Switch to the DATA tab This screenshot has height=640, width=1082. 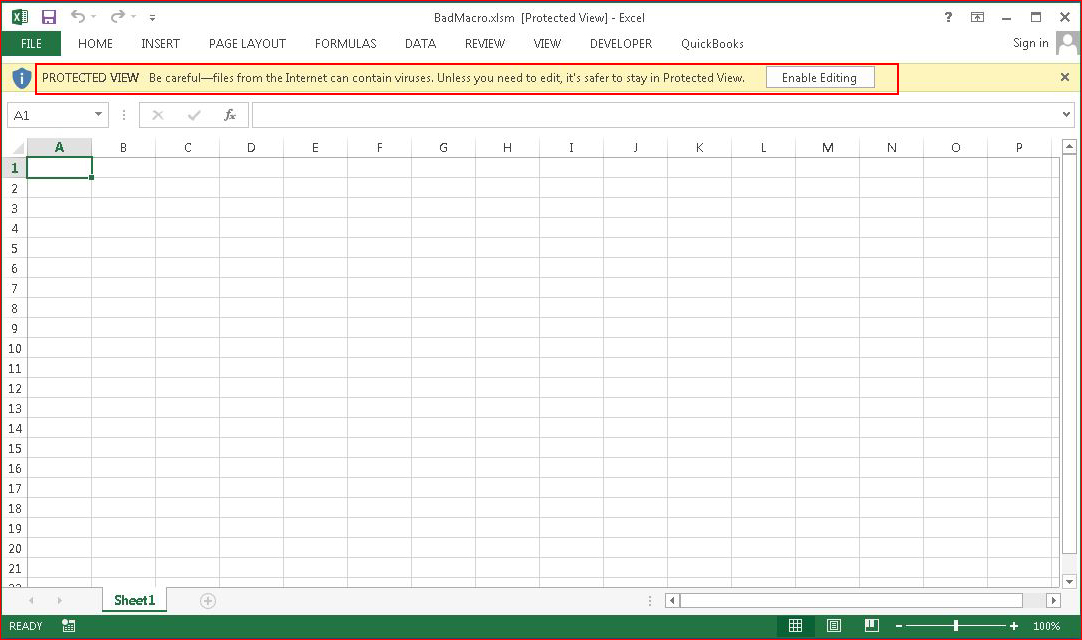point(420,43)
